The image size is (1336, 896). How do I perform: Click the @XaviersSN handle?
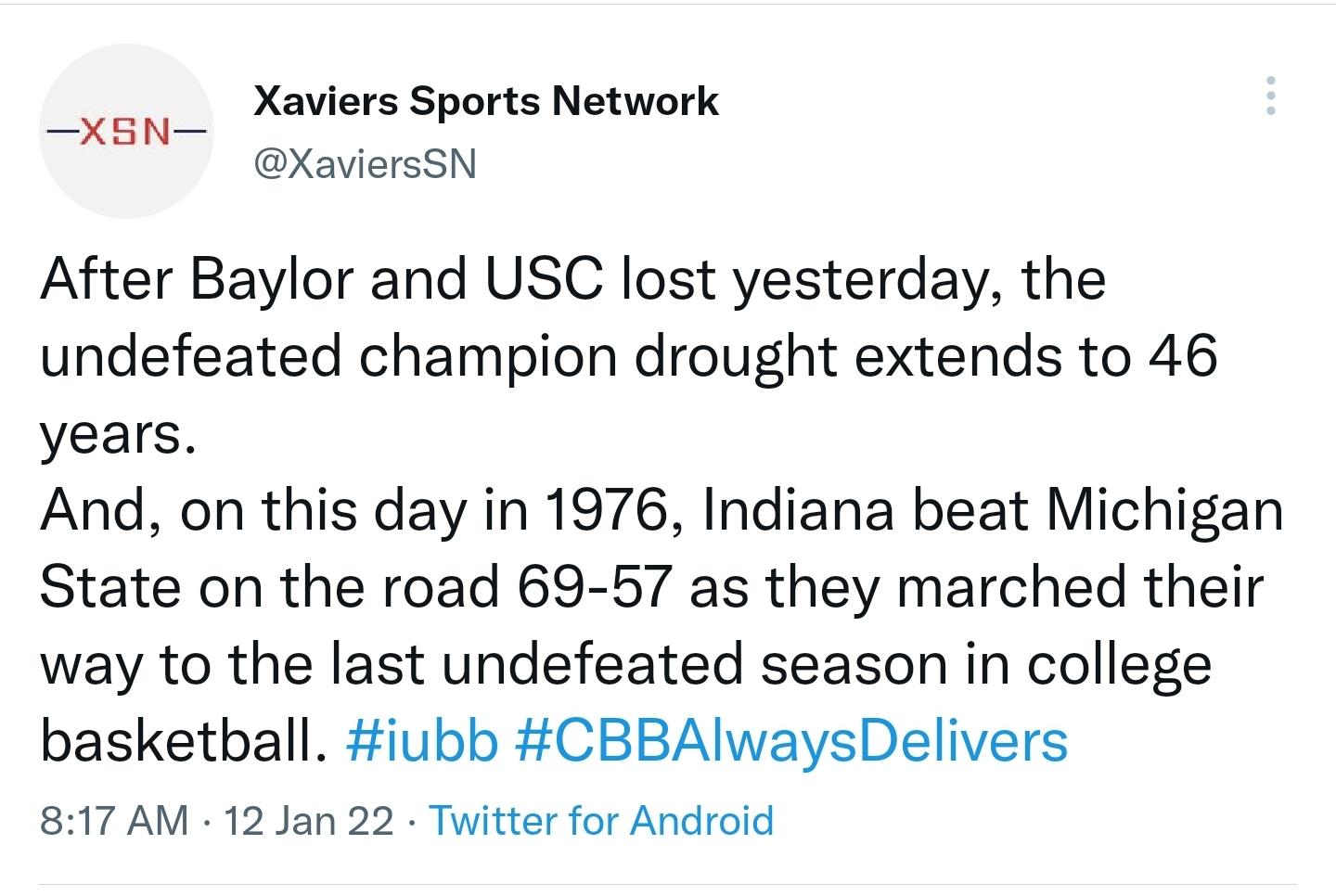pyautogui.click(x=365, y=164)
